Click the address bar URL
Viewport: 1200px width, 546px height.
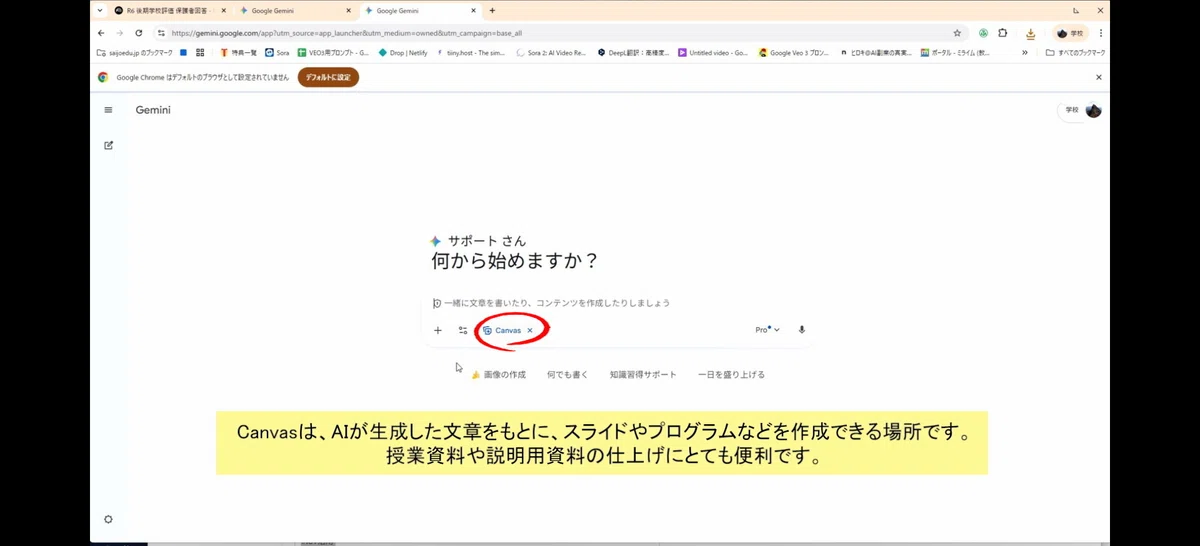click(346, 33)
